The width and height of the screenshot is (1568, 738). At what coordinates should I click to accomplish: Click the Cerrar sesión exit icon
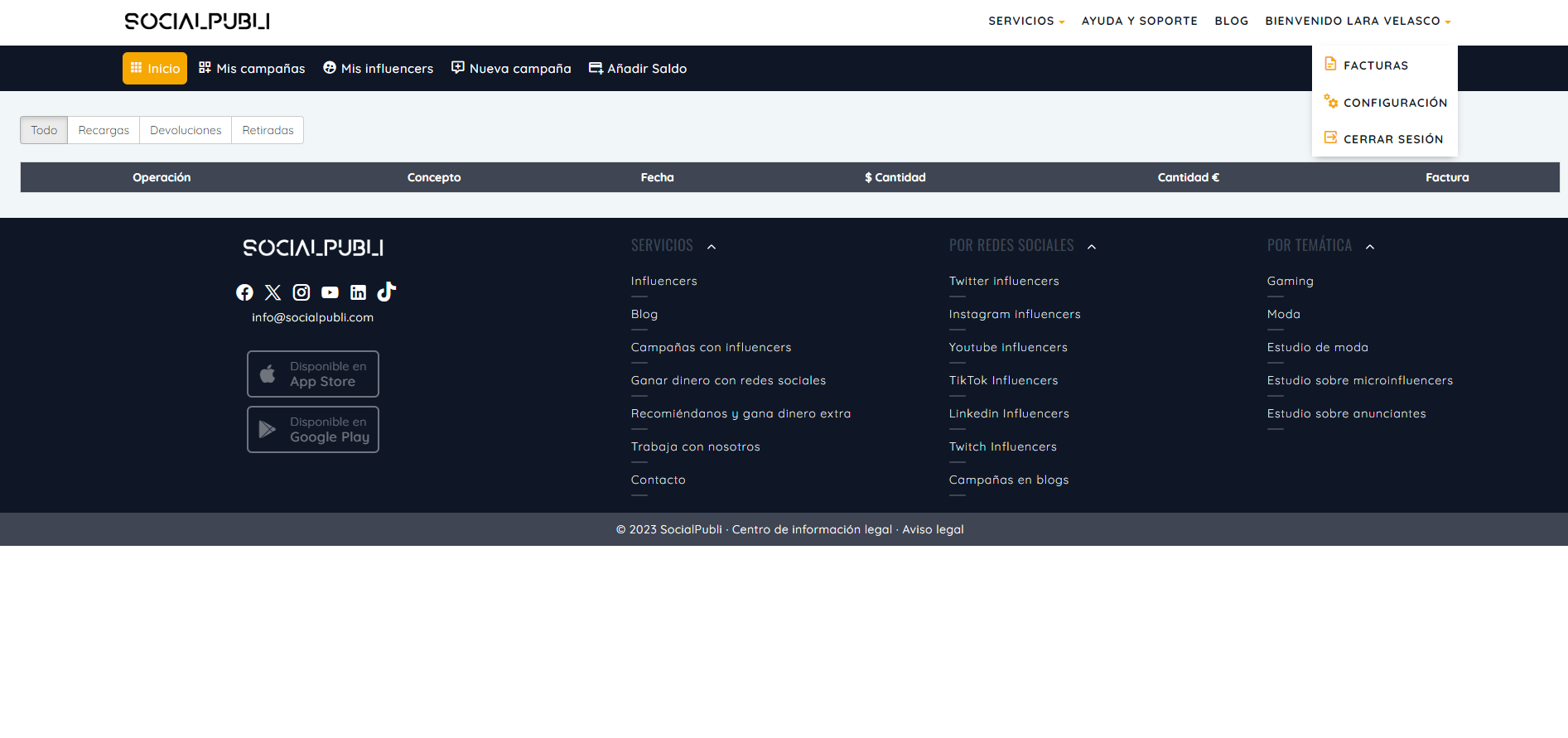[1330, 137]
